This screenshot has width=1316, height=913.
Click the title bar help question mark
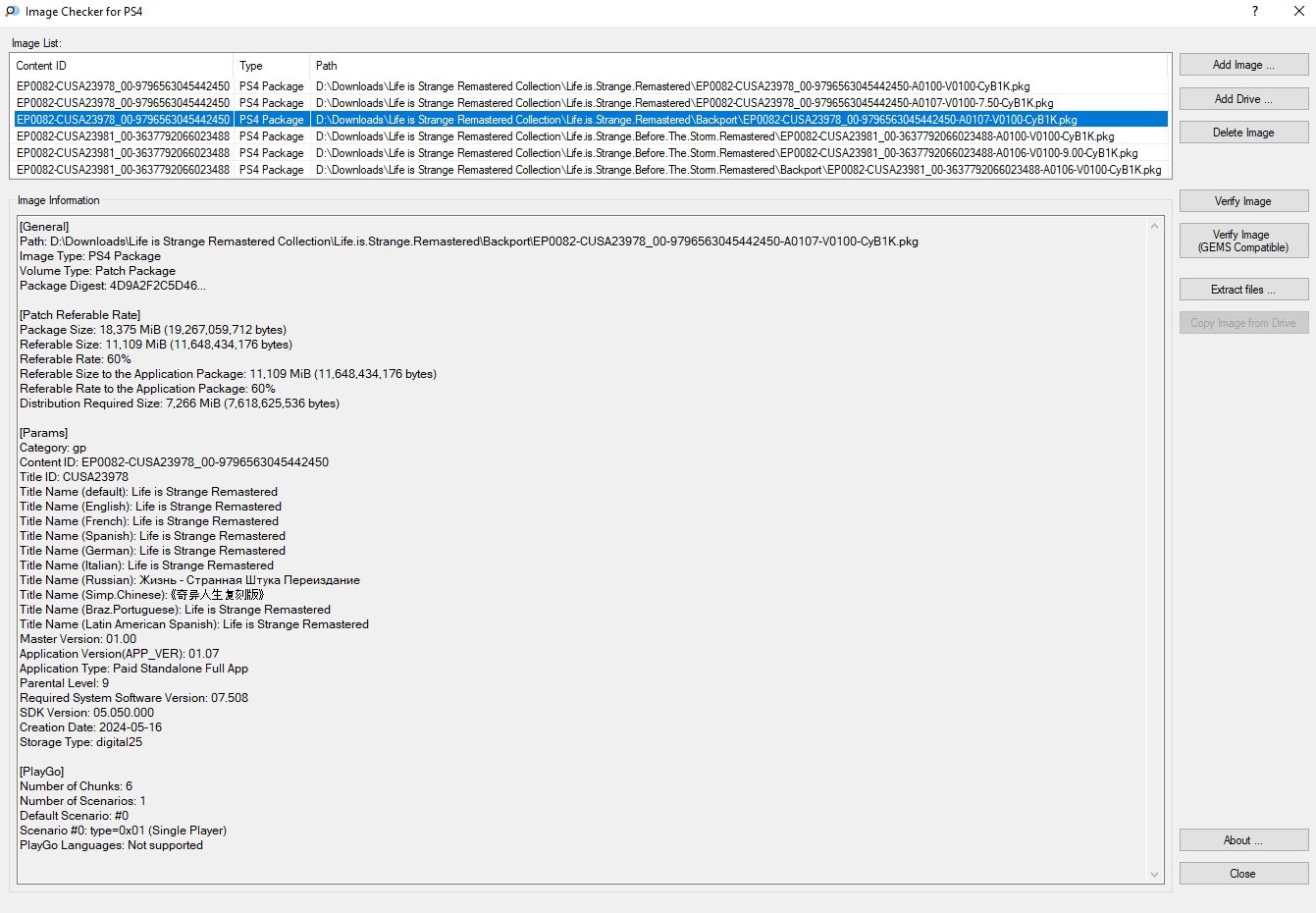point(1254,12)
